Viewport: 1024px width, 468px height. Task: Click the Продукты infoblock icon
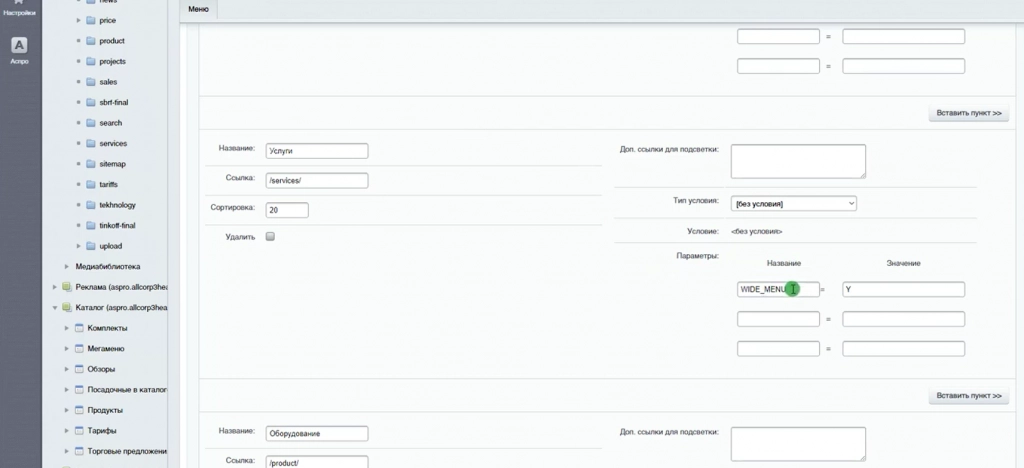pyautogui.click(x=79, y=411)
